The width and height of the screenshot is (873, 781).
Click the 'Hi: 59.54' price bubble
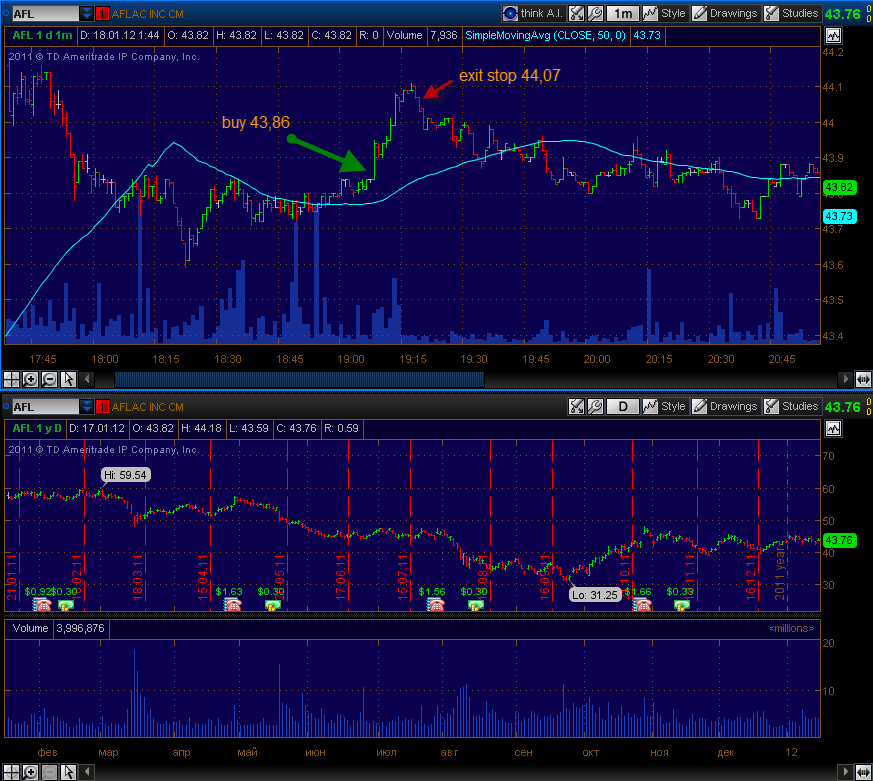pos(125,475)
